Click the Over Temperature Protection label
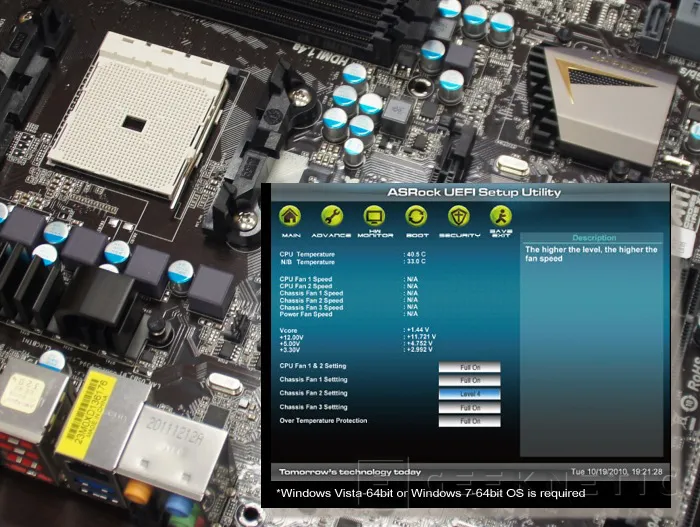Viewport: 700px width, 527px height. coord(323,420)
